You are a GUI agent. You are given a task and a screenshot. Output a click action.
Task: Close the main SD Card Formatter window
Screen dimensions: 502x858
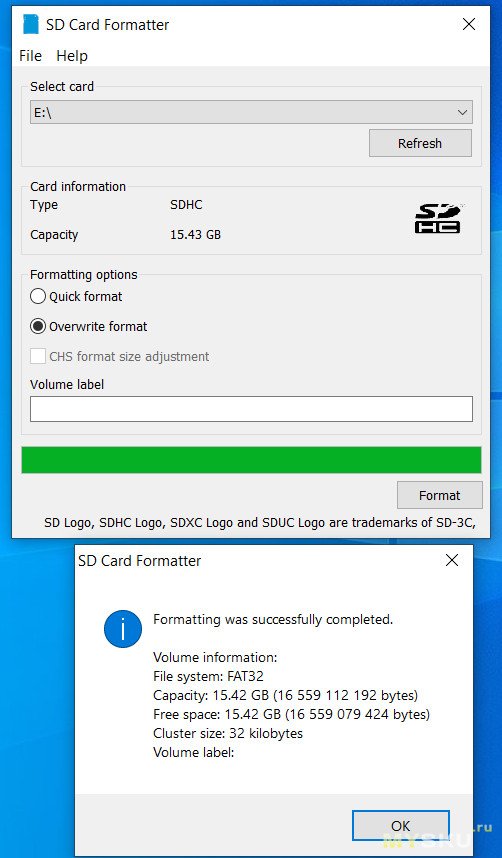469,24
